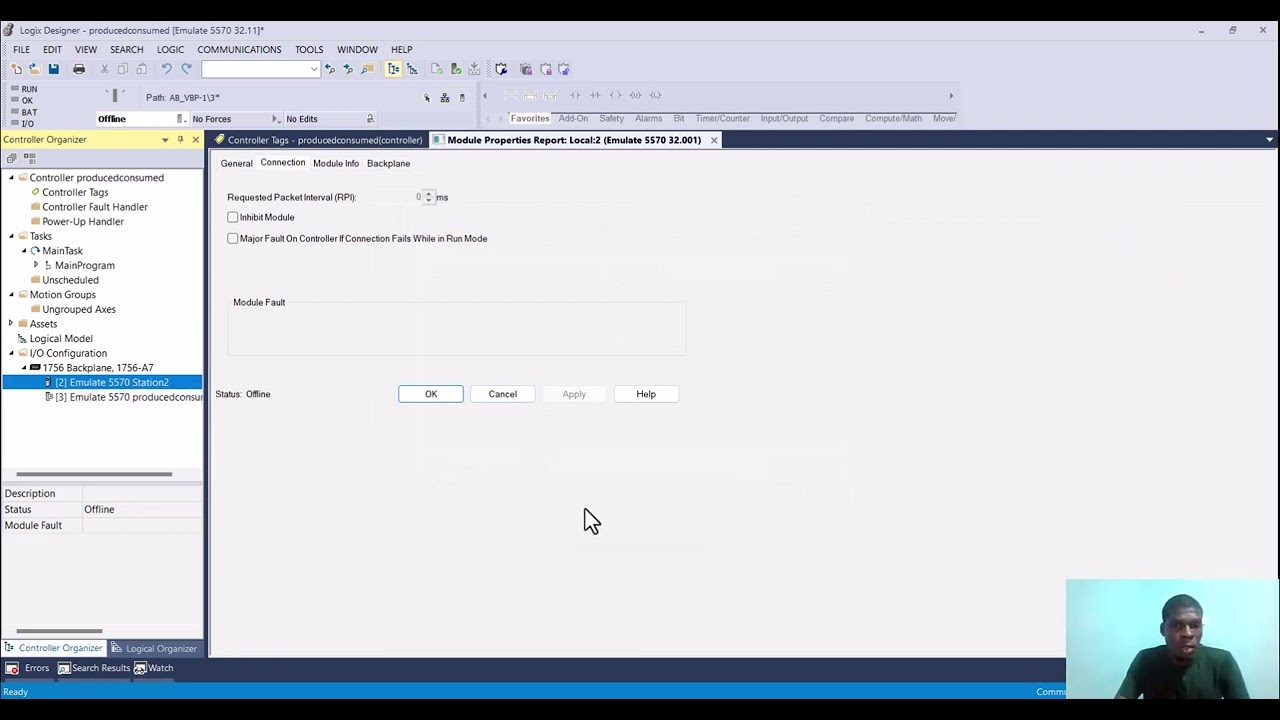Select the Timer/Counter instruction tab
Image resolution: width=1280 pixels, height=720 pixels.
point(722,118)
